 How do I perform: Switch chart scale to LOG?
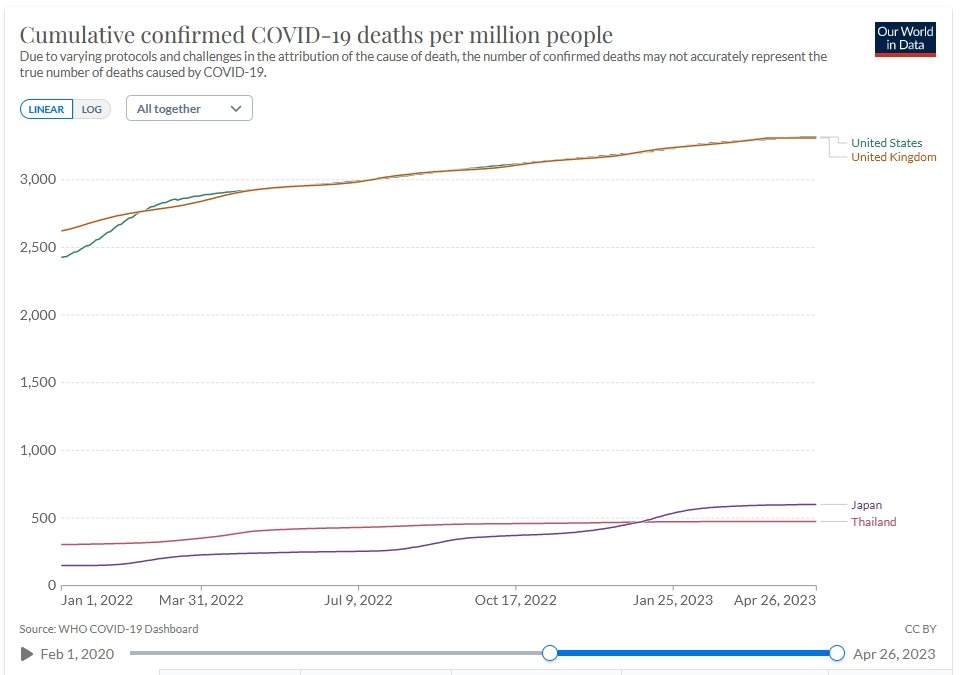pyautogui.click(x=92, y=109)
